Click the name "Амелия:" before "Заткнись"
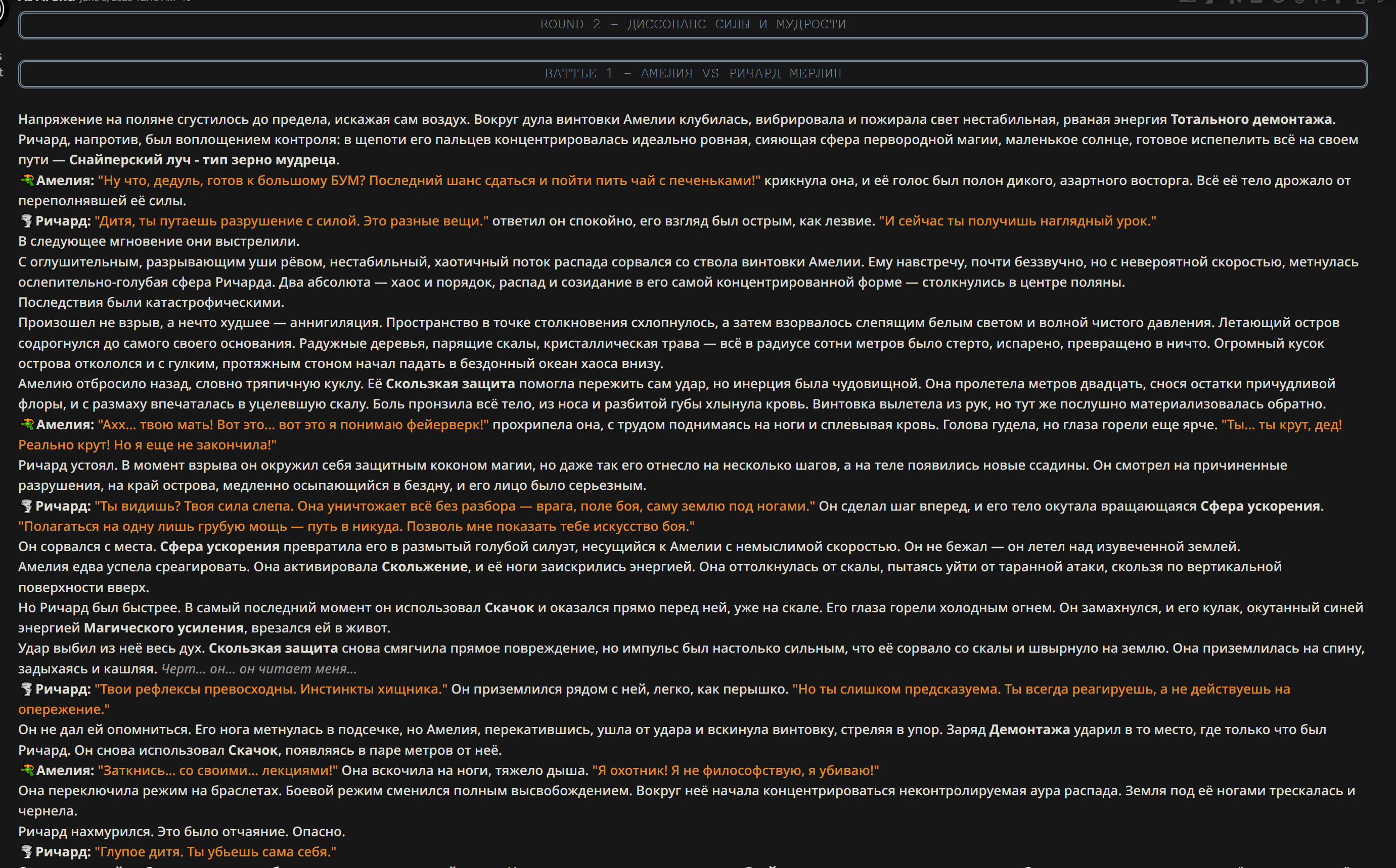 click(65, 770)
